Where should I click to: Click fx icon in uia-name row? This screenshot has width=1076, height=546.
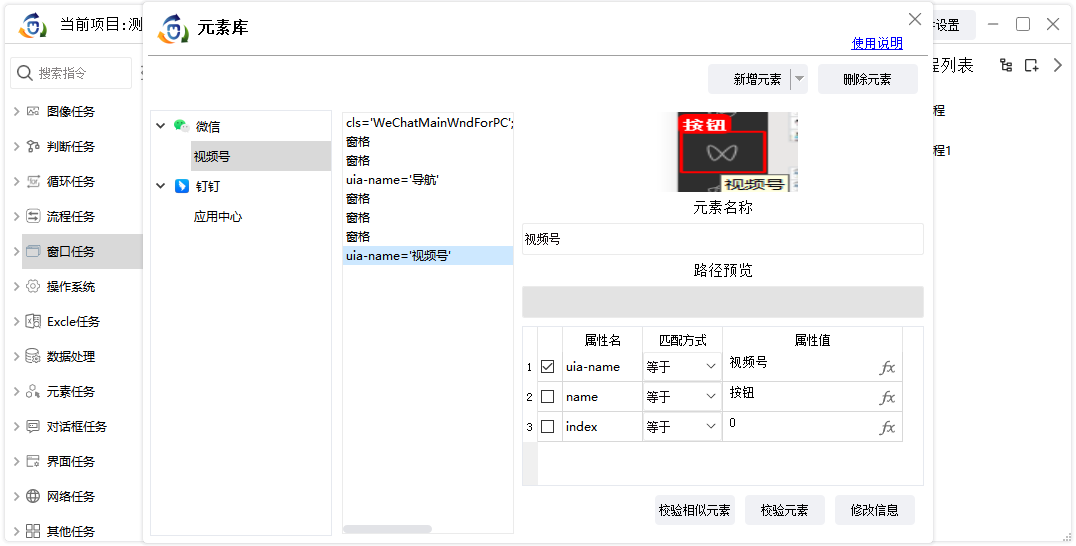click(887, 368)
